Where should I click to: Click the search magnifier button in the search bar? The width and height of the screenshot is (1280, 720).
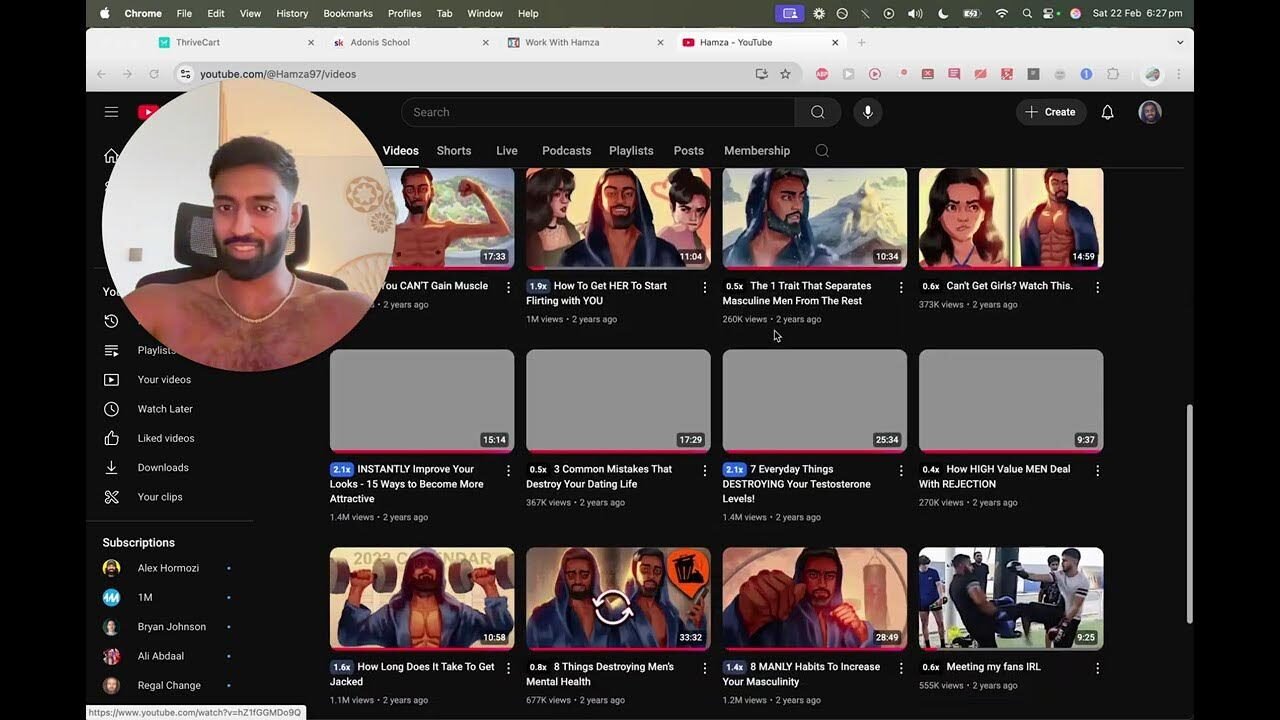817,112
